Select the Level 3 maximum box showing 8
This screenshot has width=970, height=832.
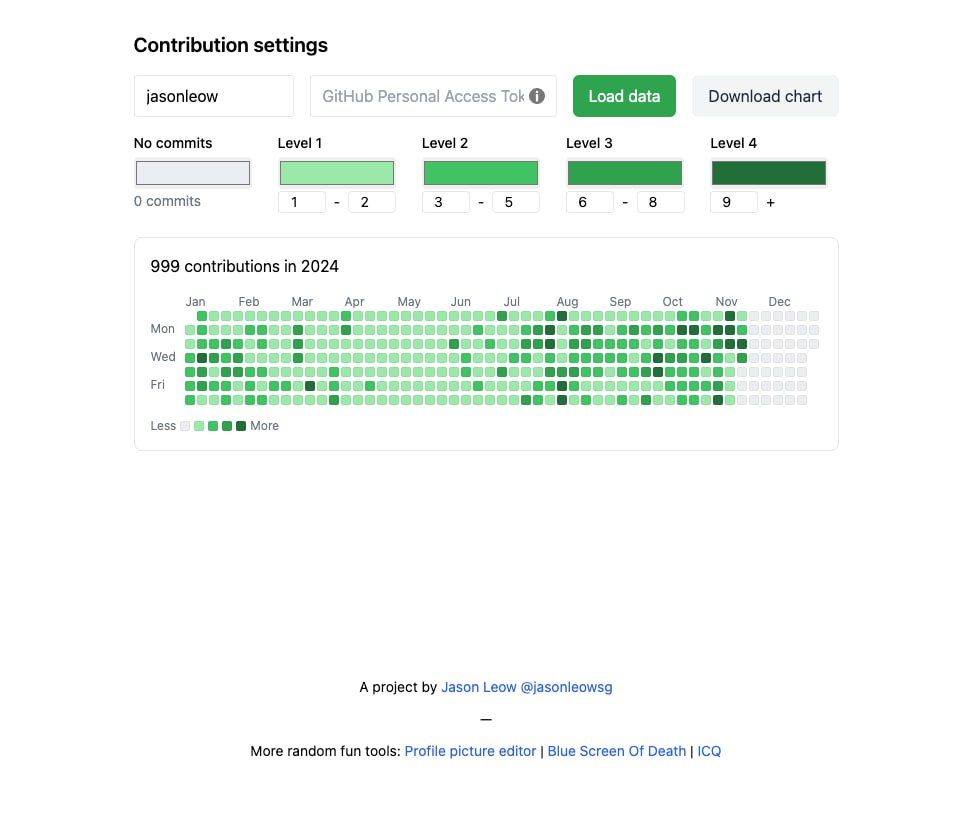pyautogui.click(x=660, y=202)
